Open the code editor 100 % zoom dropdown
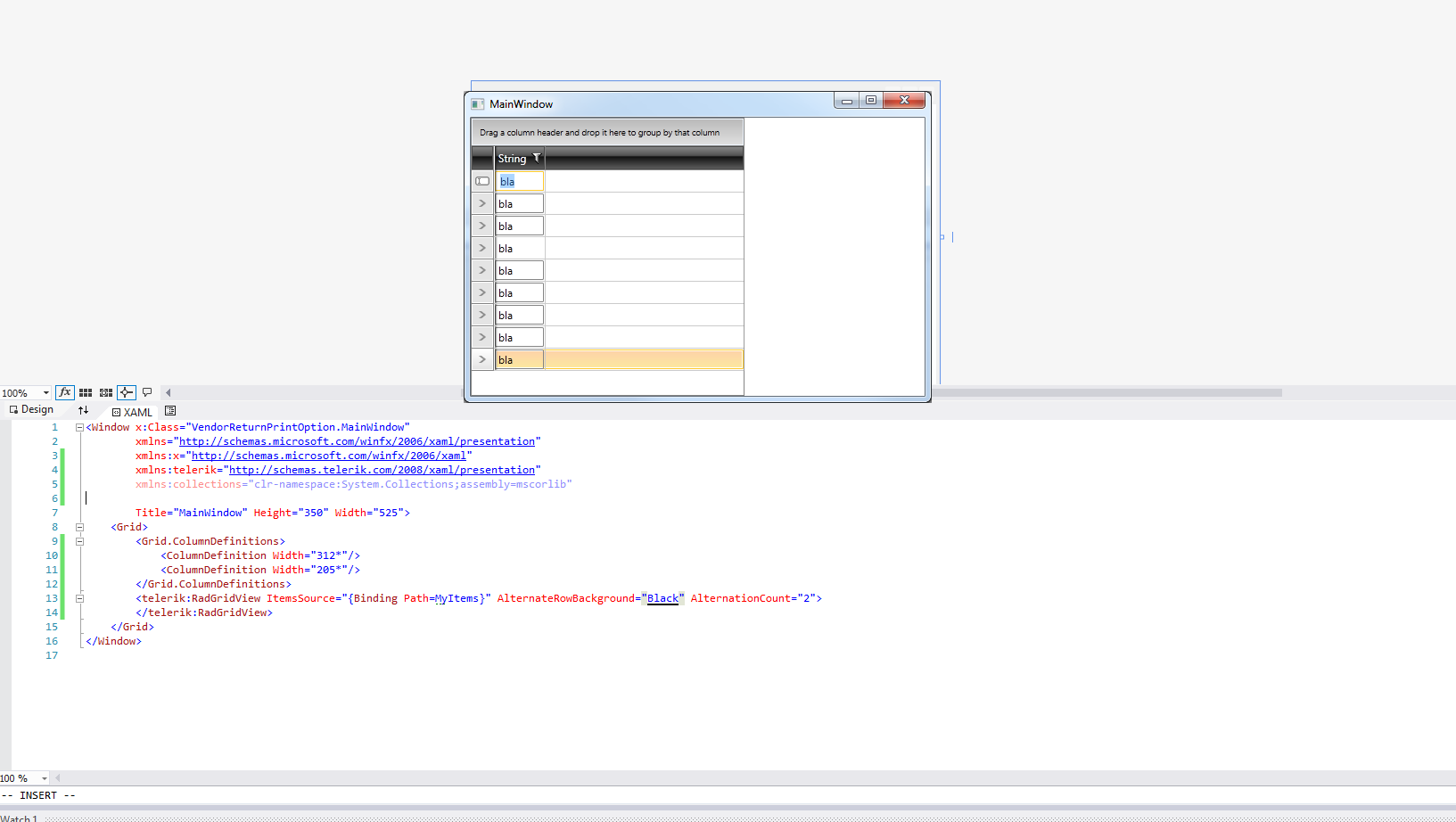 pos(24,778)
